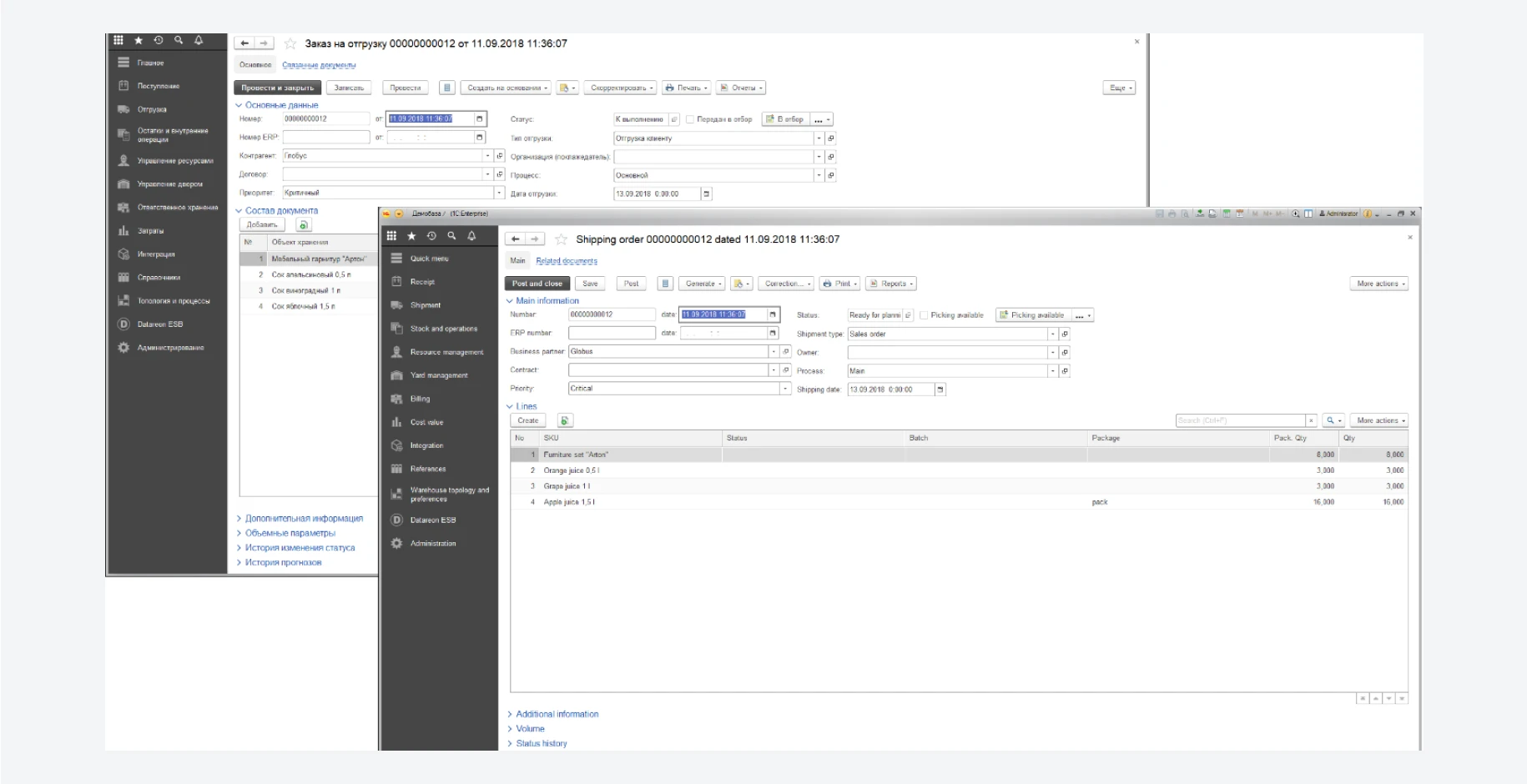This screenshot has width=1527, height=784.
Task: Click info icon beside Administrator
Action: point(1367,214)
